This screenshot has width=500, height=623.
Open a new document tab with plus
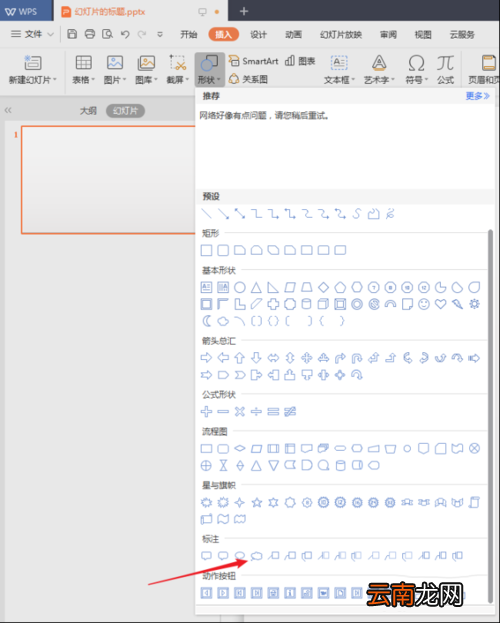point(244,12)
